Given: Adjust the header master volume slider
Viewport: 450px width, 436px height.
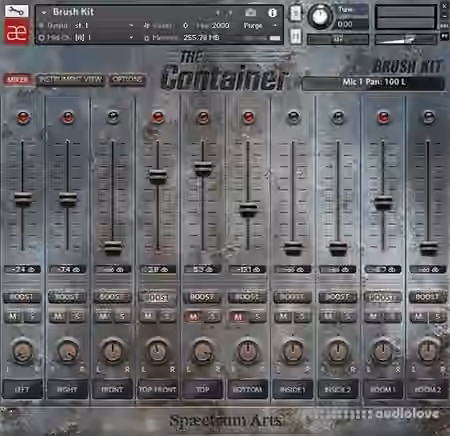Looking at the screenshot, I should point(405,39).
